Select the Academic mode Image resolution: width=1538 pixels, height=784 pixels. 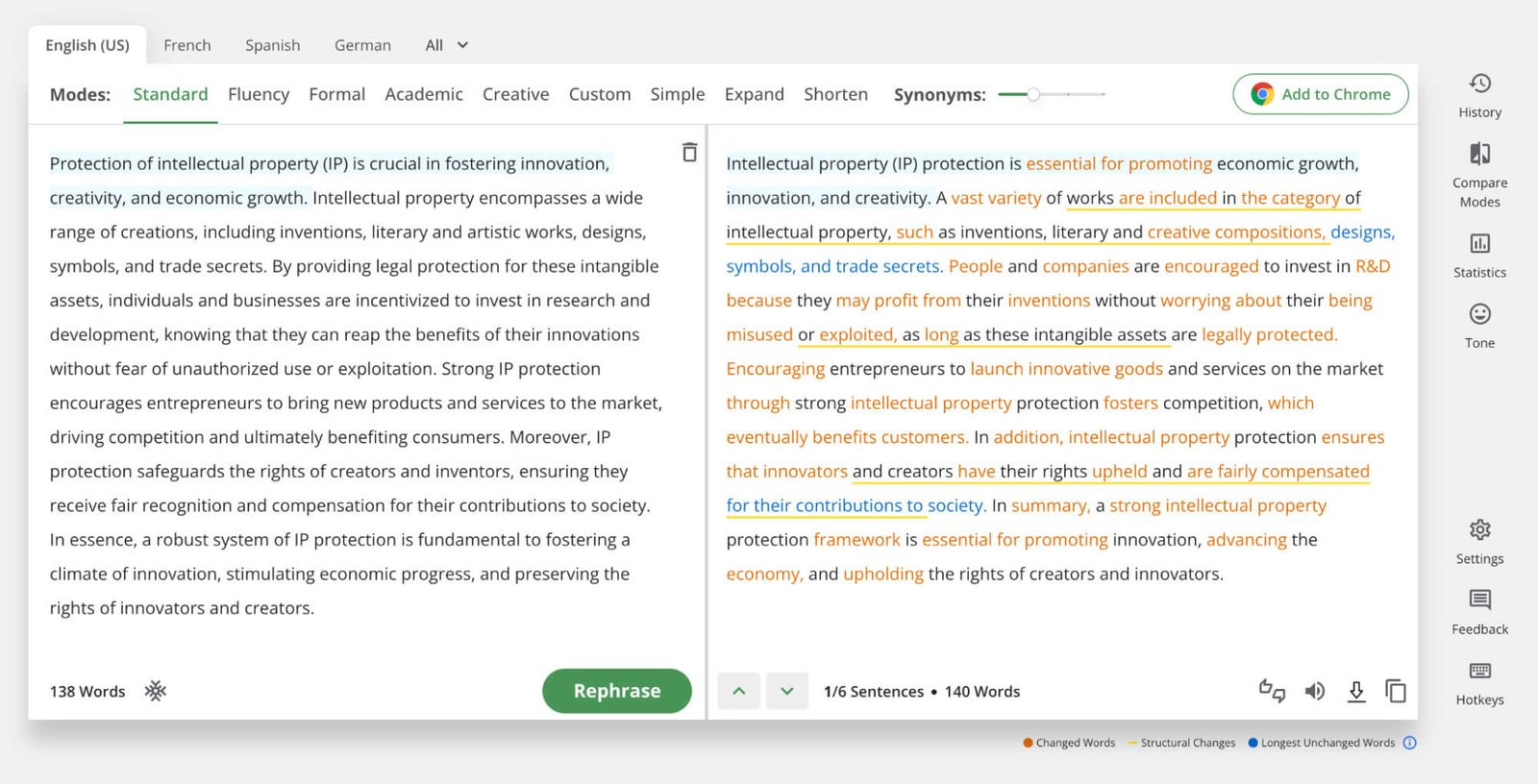[x=424, y=94]
